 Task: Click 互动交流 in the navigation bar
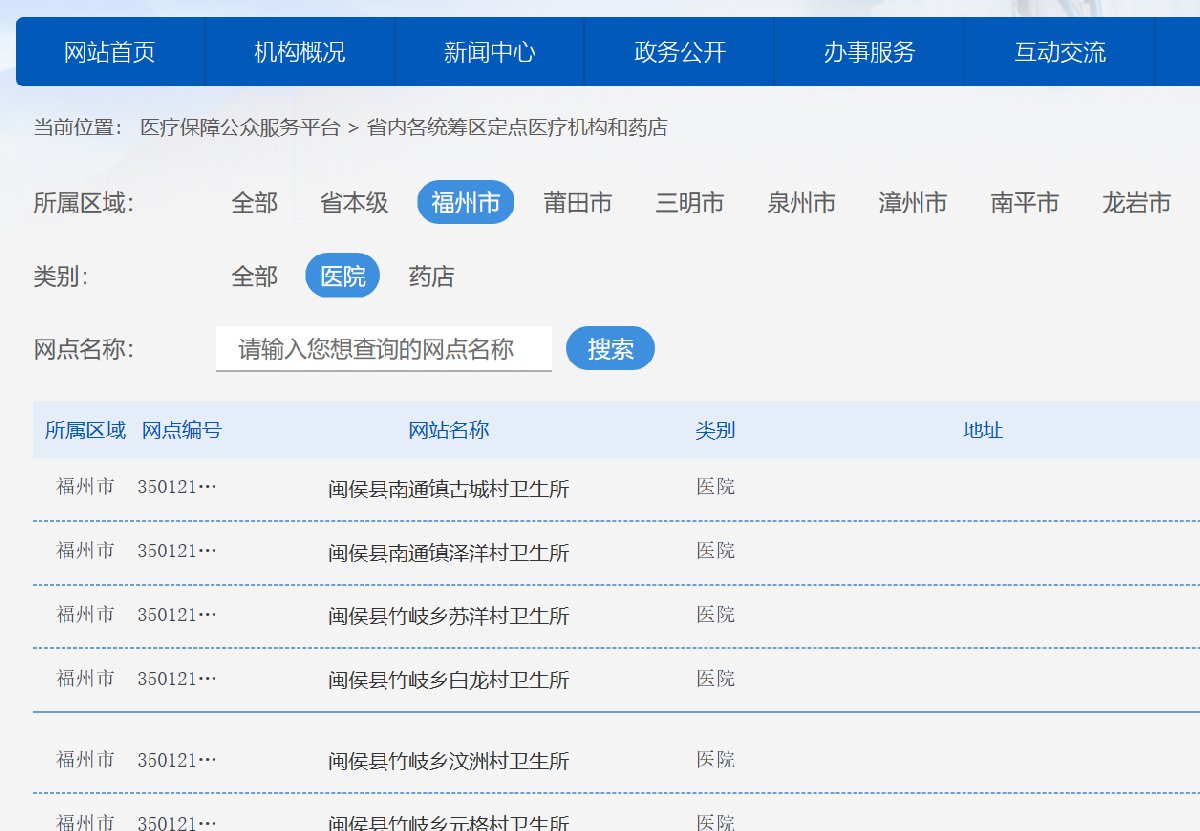click(1060, 52)
